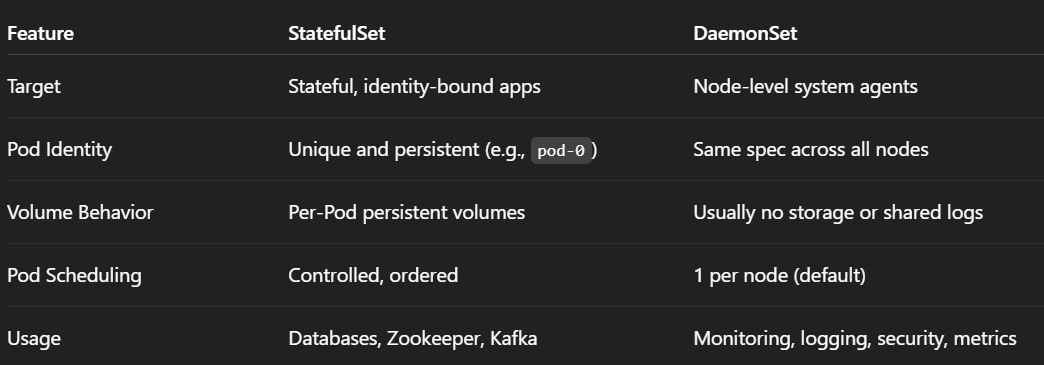Viewport: 1044px width, 365px height.
Task: Click the word Kafka in Usage row
Action: [513, 338]
